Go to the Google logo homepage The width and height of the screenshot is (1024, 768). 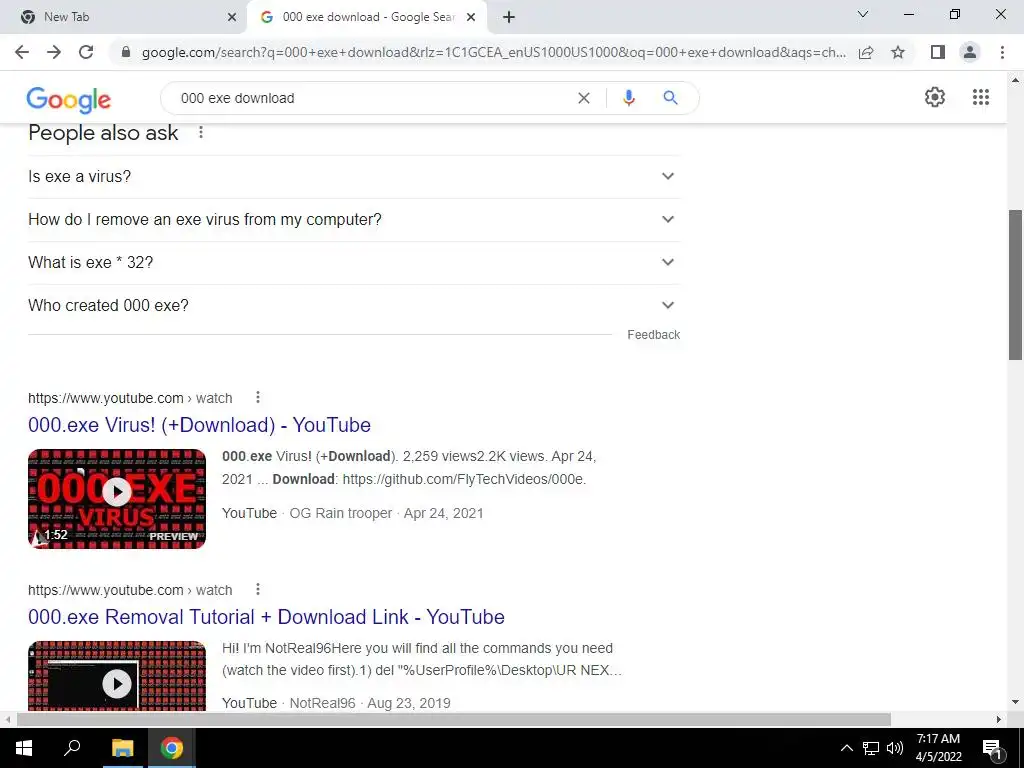tap(69, 99)
